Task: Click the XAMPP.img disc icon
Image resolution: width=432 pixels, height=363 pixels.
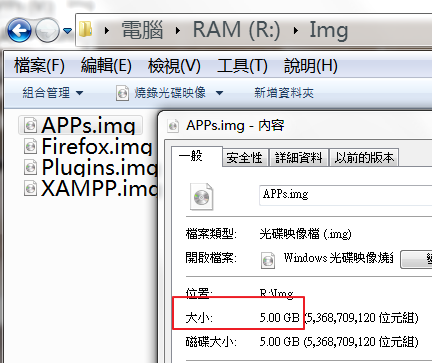Action: (x=30, y=188)
